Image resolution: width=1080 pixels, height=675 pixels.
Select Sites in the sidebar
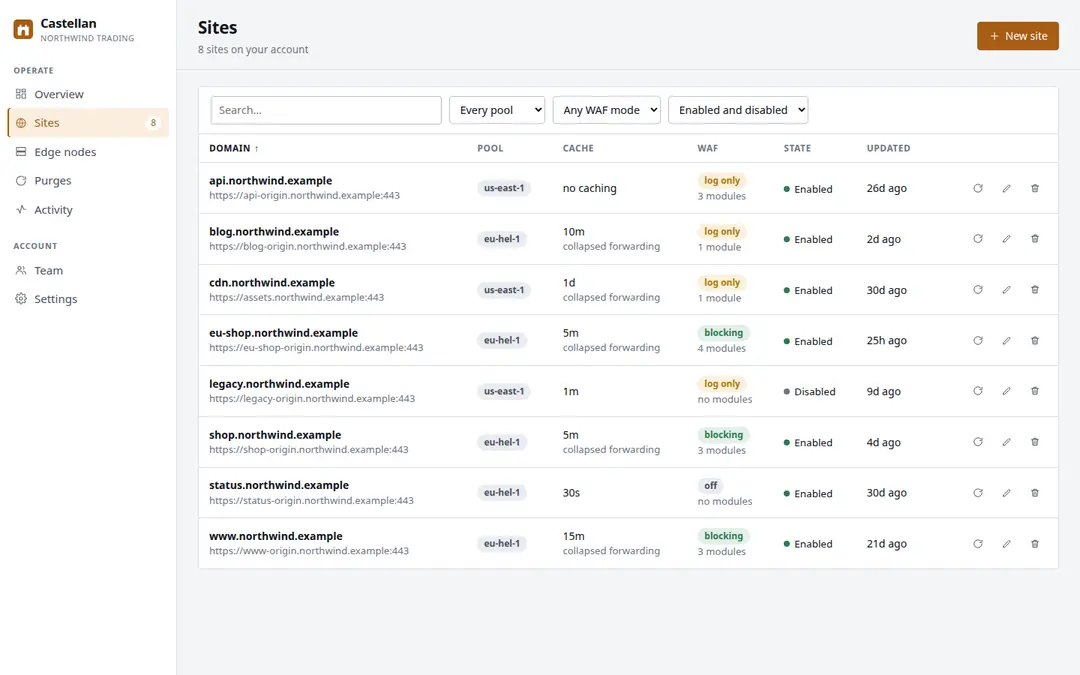(x=87, y=123)
